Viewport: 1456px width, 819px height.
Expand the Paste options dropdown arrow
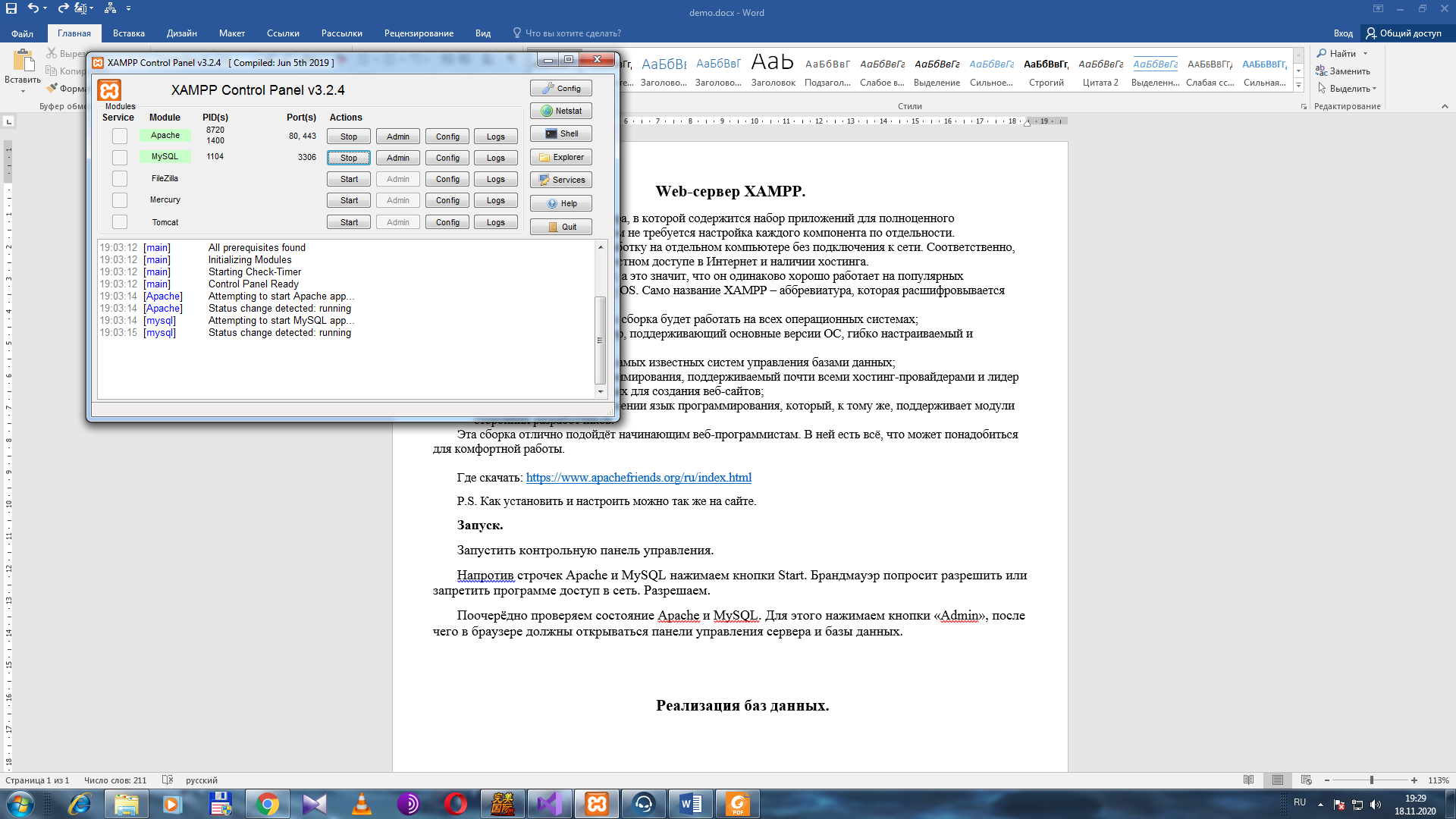click(x=23, y=91)
